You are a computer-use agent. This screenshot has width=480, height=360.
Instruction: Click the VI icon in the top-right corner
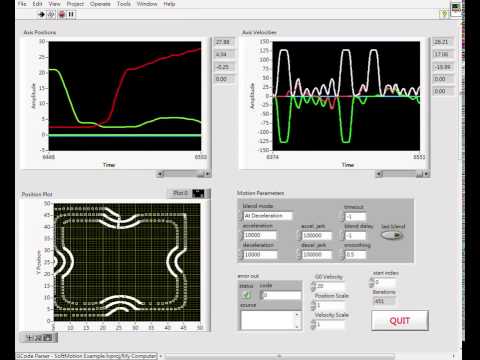[456, 9]
